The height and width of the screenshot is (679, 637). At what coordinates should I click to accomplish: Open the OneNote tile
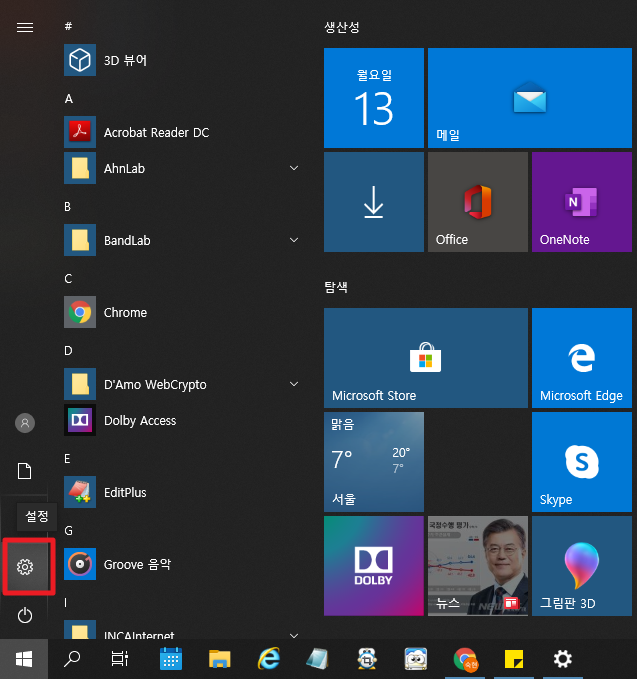pyautogui.click(x=582, y=202)
